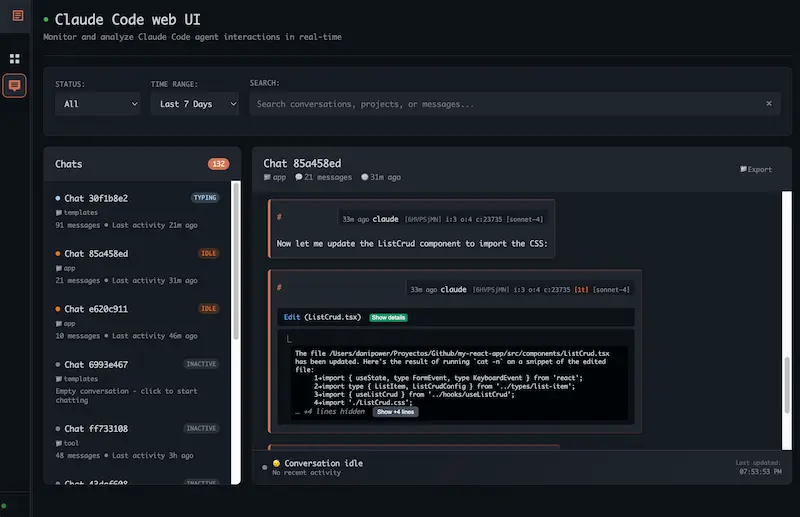
Task: Click the 132 chats count badge
Action: coord(218,164)
